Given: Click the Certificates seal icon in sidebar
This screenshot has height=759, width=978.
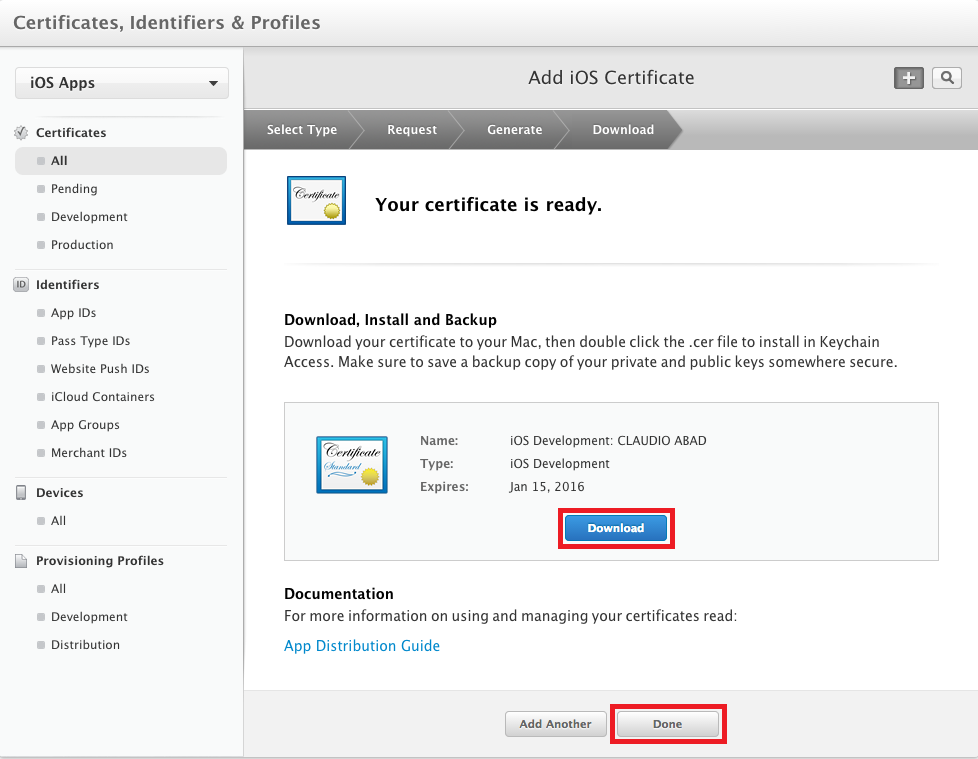Looking at the screenshot, I should 21,132.
